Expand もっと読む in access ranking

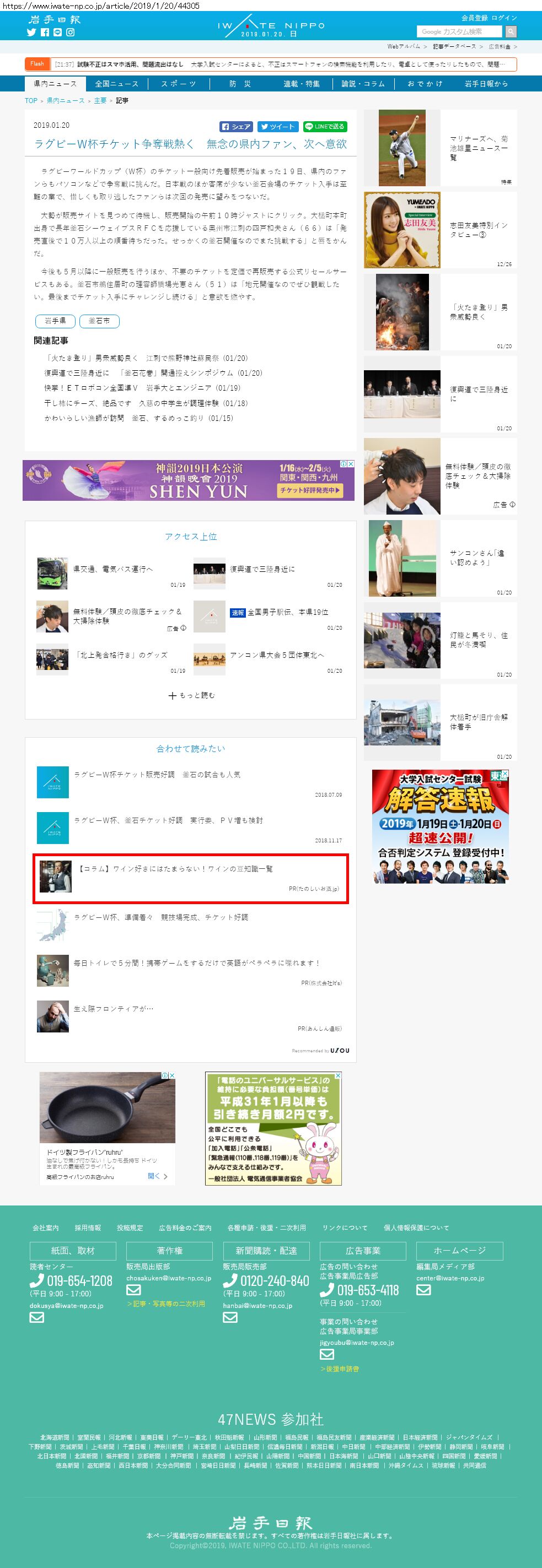pyautogui.click(x=191, y=695)
